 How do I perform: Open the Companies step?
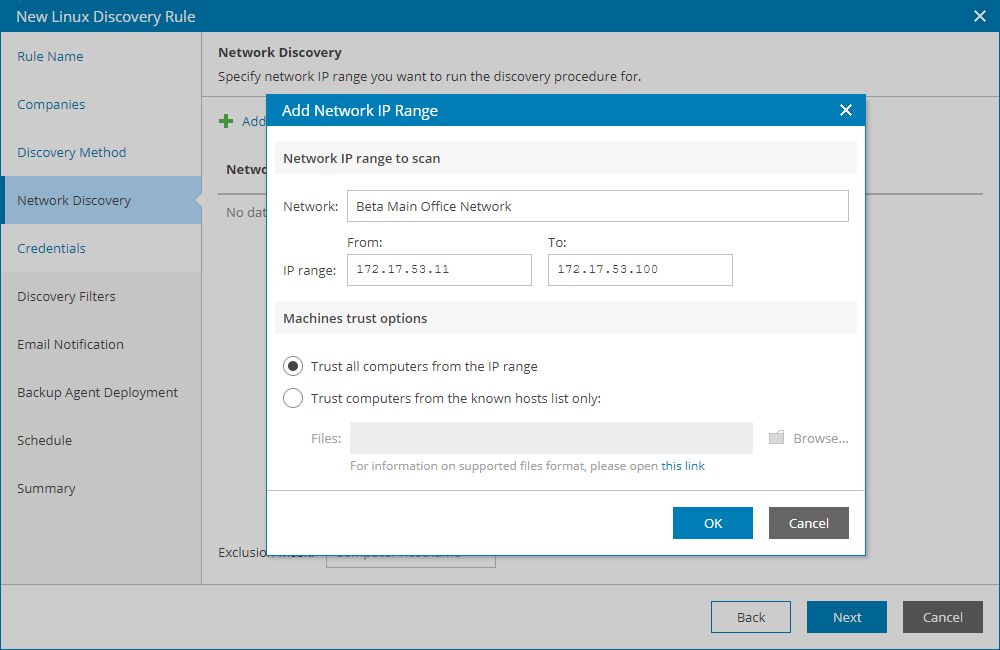pyautogui.click(x=52, y=104)
